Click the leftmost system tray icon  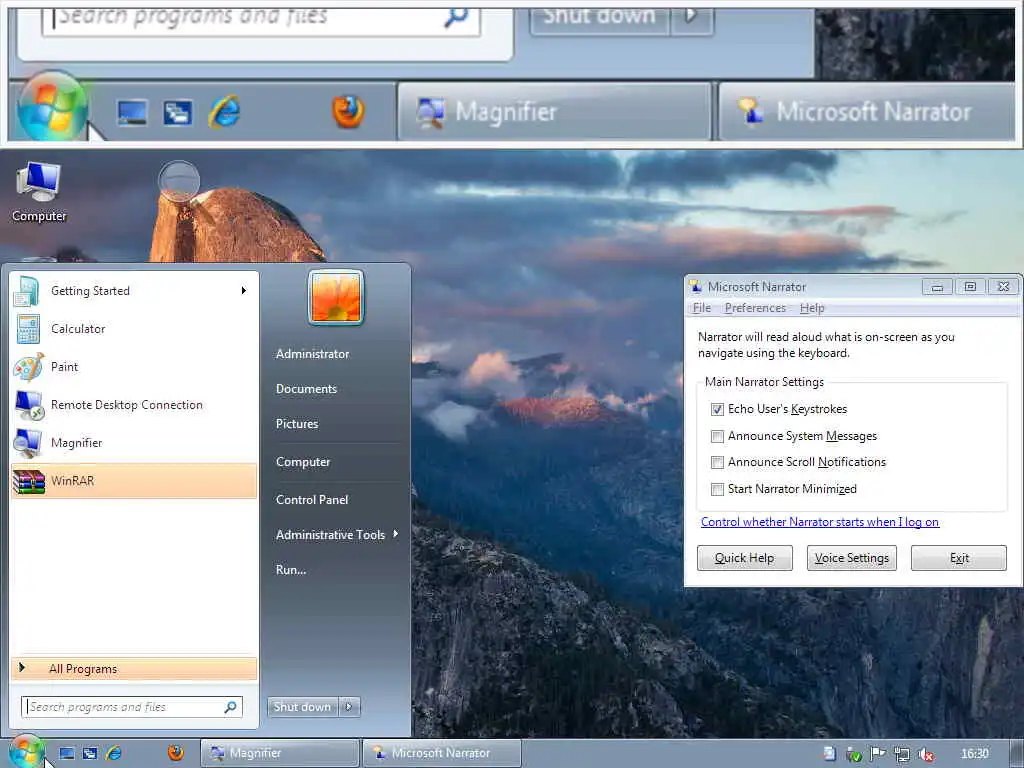[829, 754]
